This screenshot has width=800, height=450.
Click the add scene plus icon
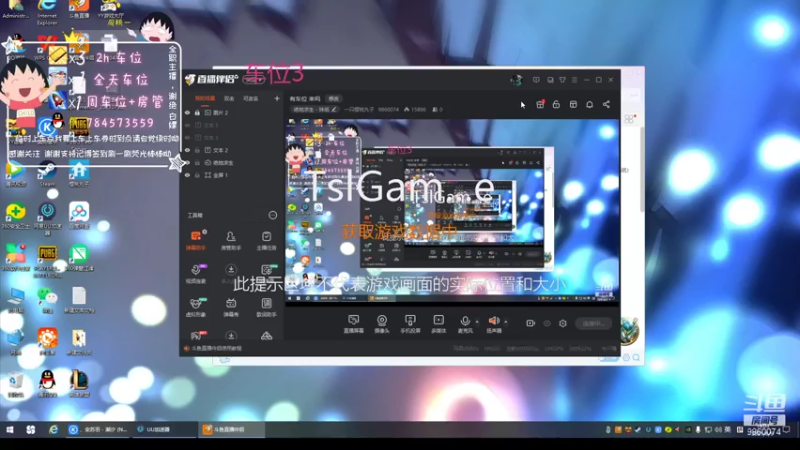tap(277, 98)
